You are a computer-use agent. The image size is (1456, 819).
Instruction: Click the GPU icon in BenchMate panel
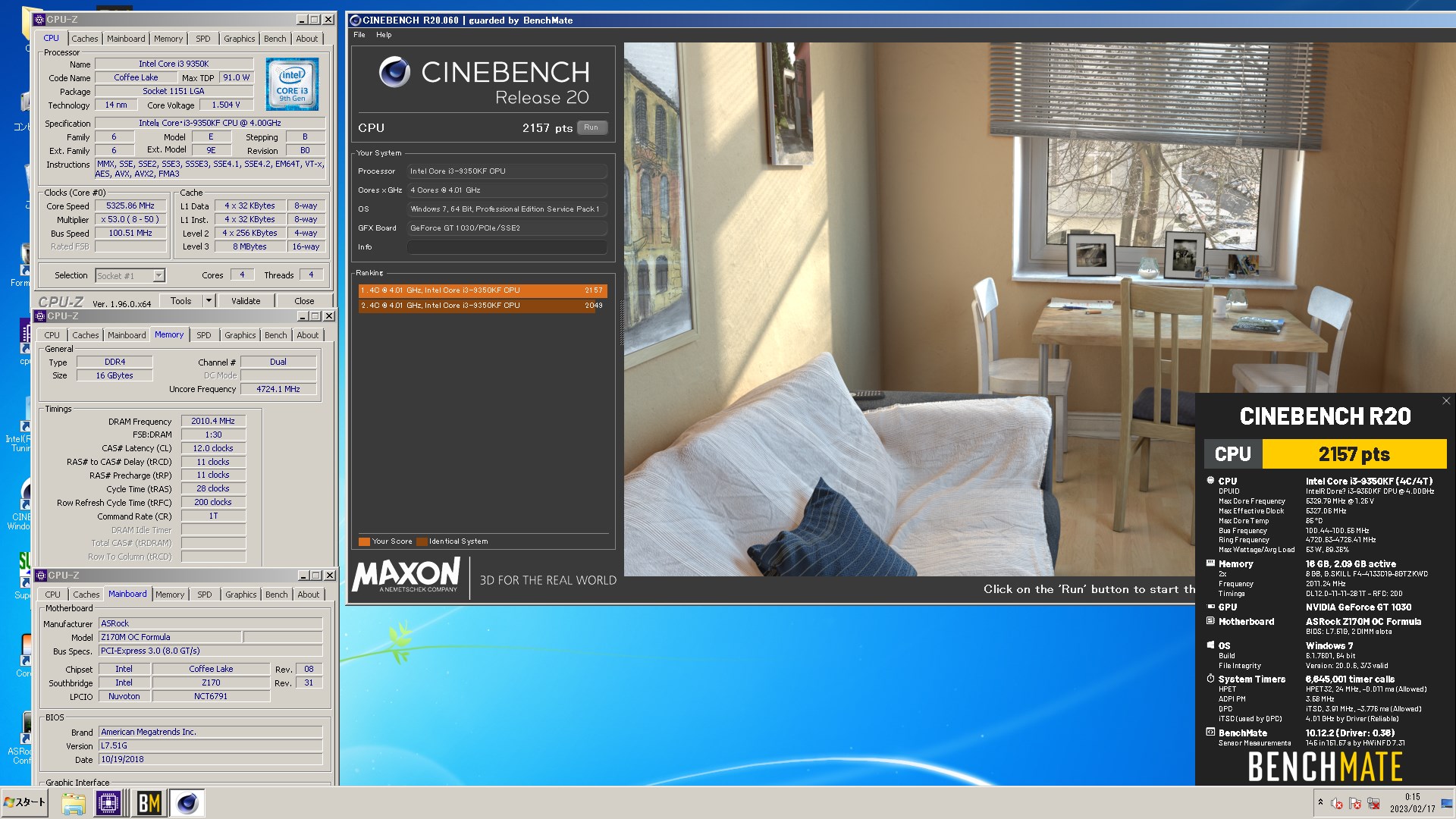[x=1210, y=607]
